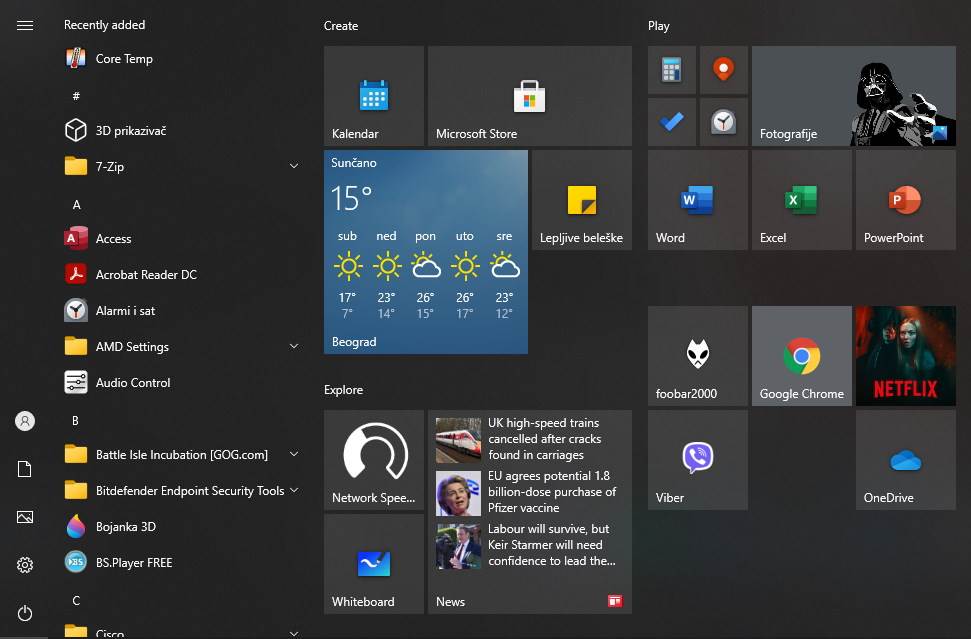Open the Calculator tile
971x639 pixels.
pyautogui.click(x=671, y=70)
